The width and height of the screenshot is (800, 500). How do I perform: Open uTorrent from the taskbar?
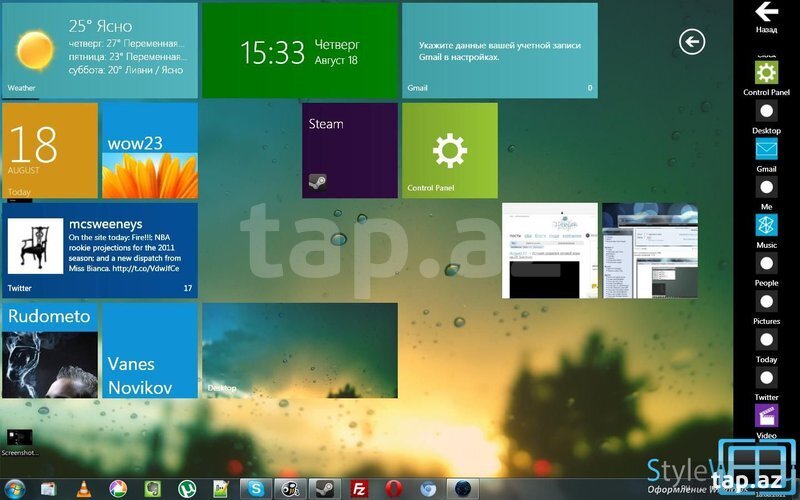(x=187, y=489)
